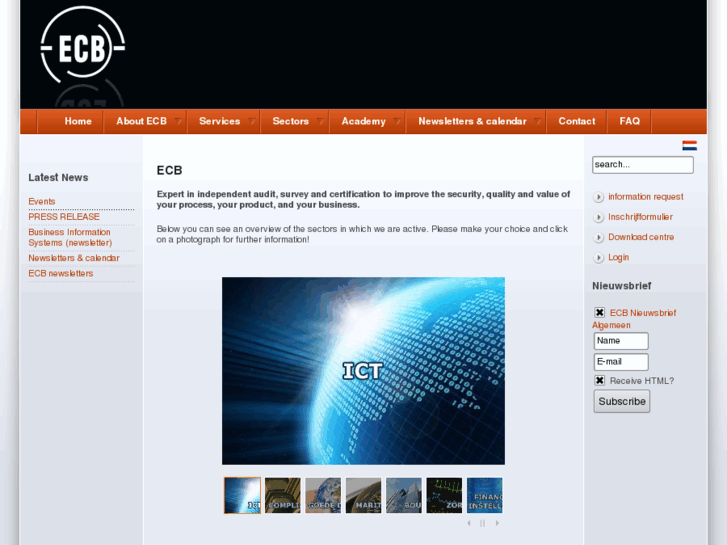Open Academy menu
The width and height of the screenshot is (727, 545).
point(364,122)
